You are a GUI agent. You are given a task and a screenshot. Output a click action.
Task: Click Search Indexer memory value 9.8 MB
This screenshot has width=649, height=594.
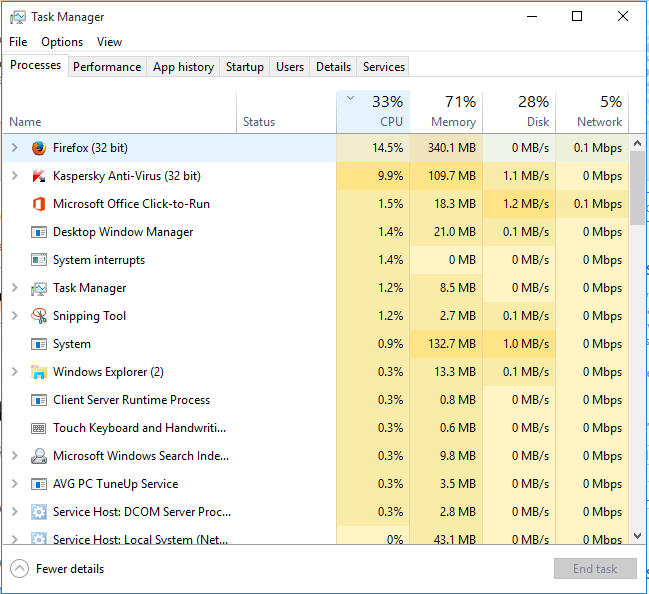[x=458, y=456]
